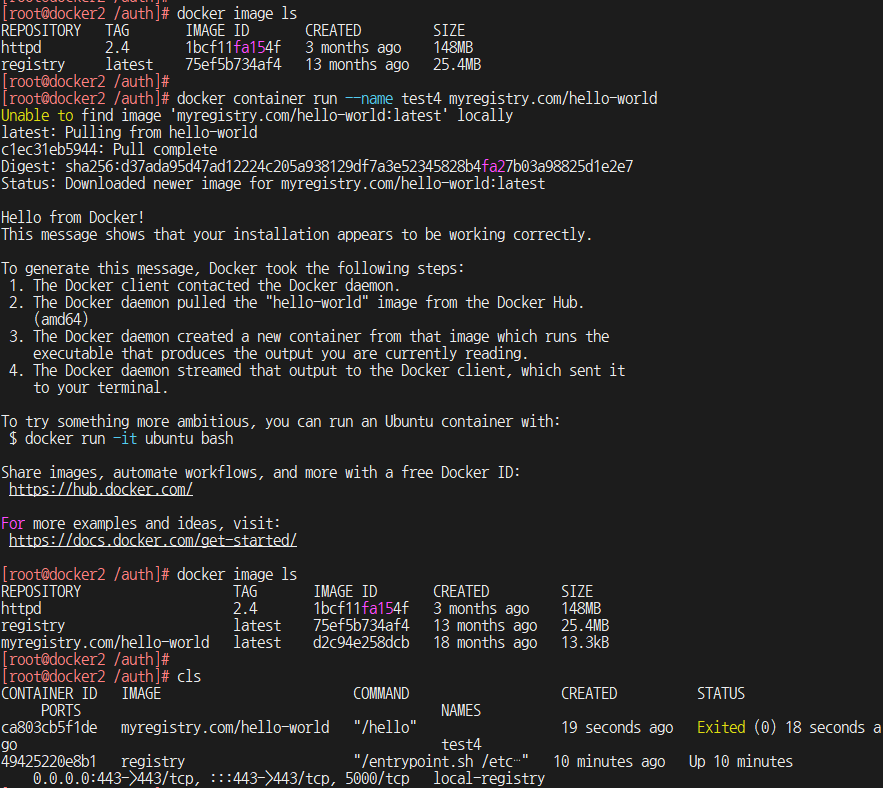The width and height of the screenshot is (883, 788).
Task: Click the 13.3kB size value
Action: point(585,643)
